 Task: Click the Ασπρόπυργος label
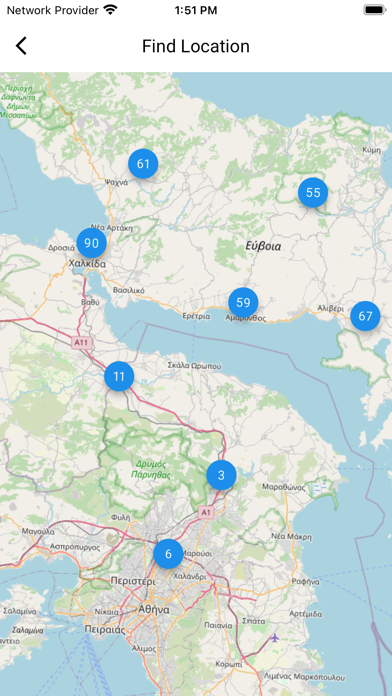point(75,547)
